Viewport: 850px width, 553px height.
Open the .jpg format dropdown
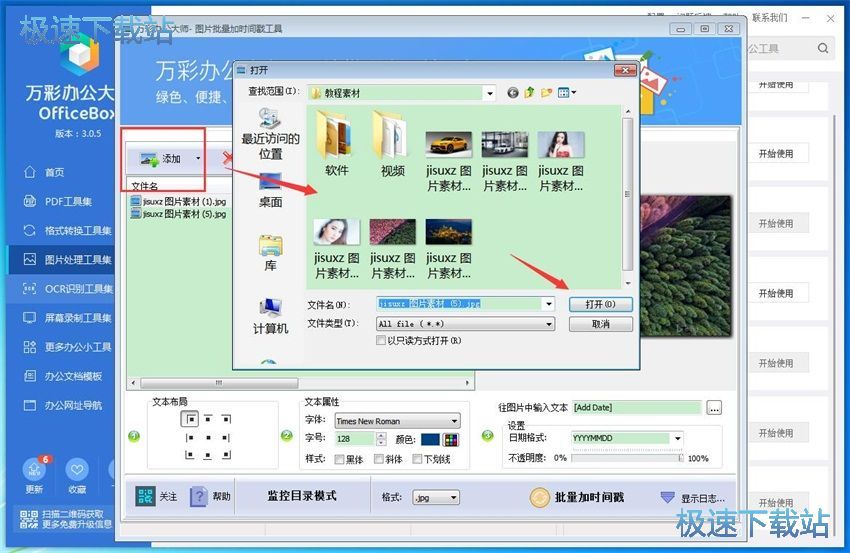click(436, 497)
